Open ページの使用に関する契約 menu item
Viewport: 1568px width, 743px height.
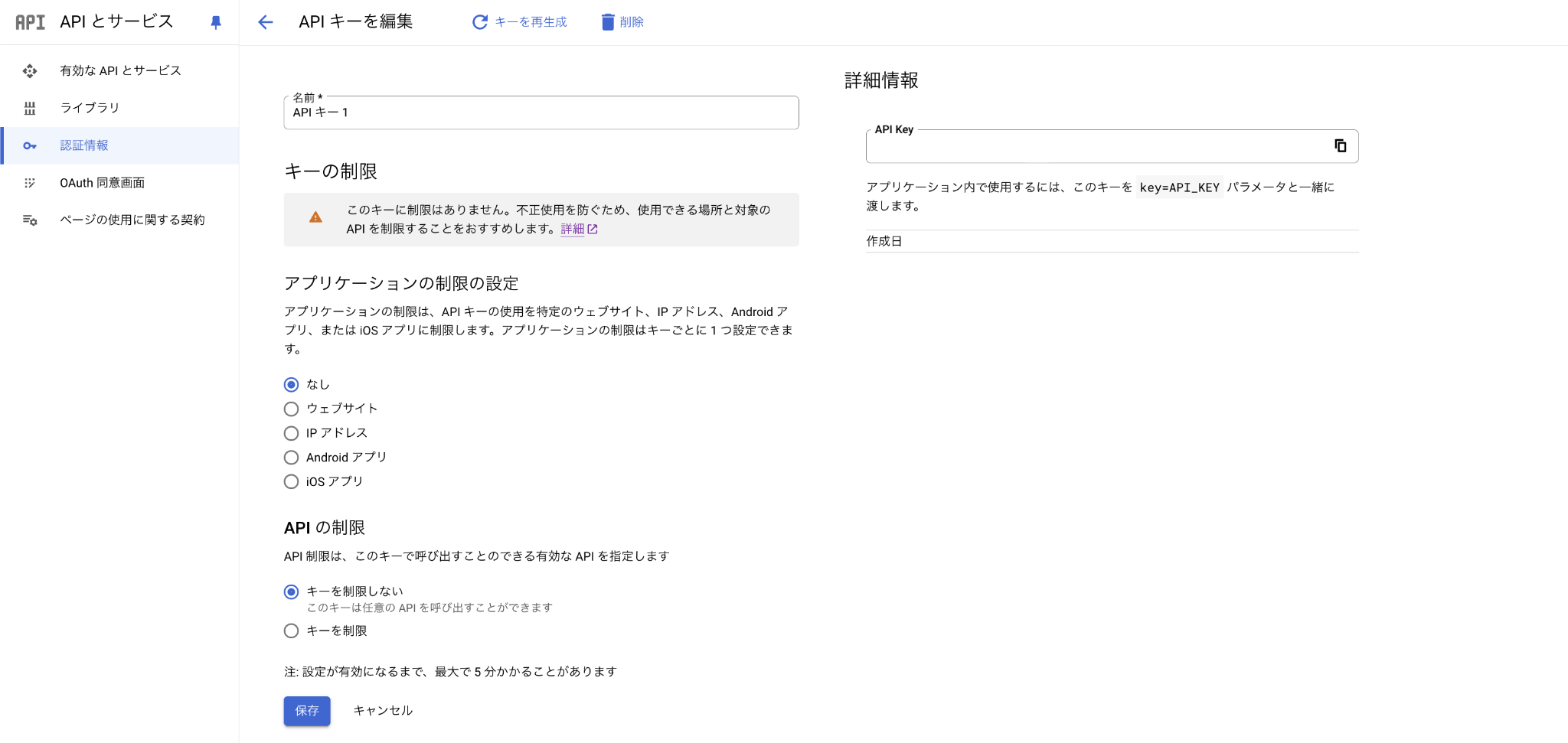(120, 220)
